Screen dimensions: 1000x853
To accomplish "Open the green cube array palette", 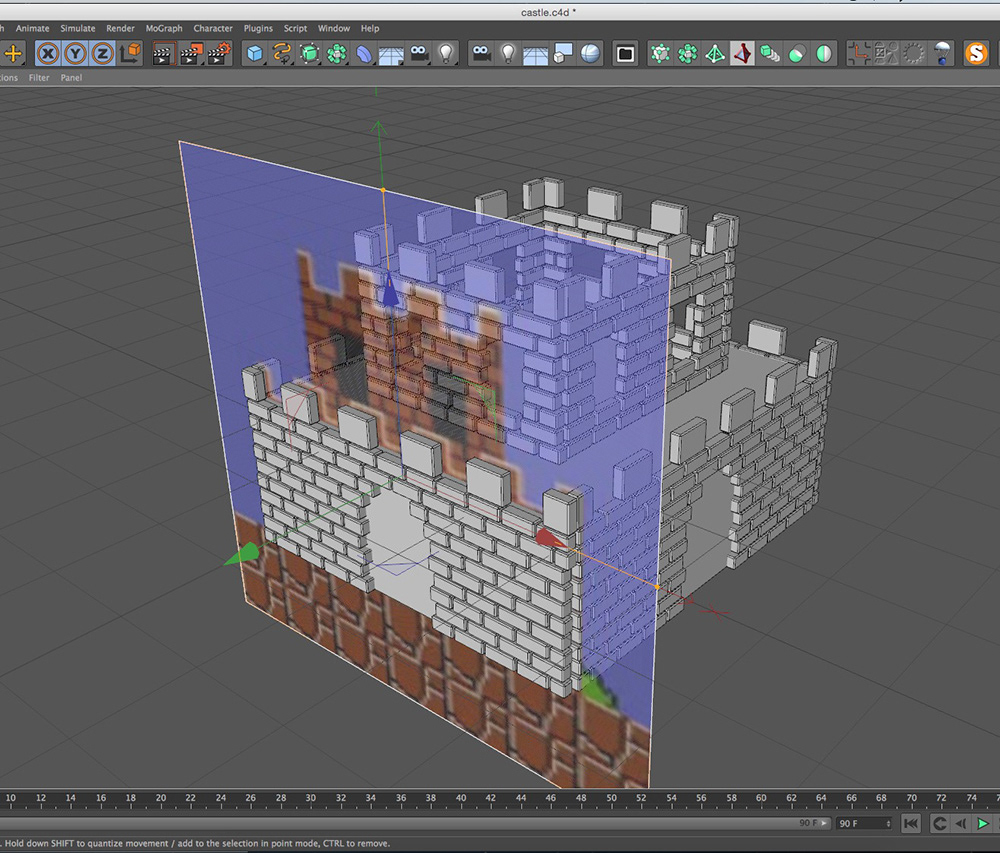I will 337,54.
